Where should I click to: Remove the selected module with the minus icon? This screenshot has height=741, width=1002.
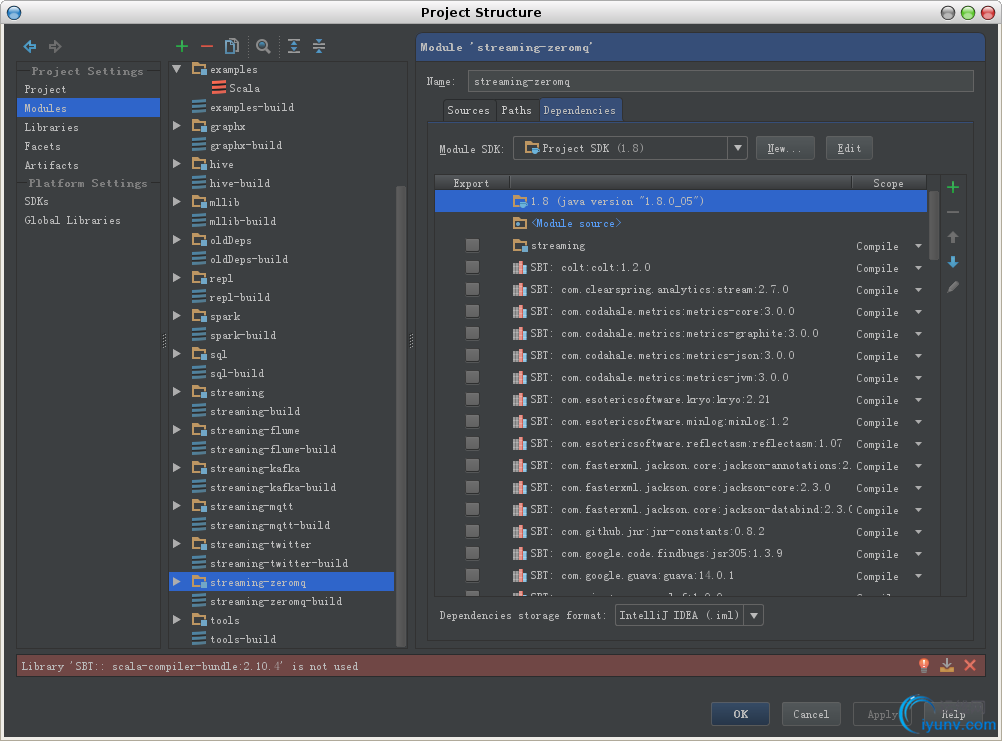pos(206,46)
